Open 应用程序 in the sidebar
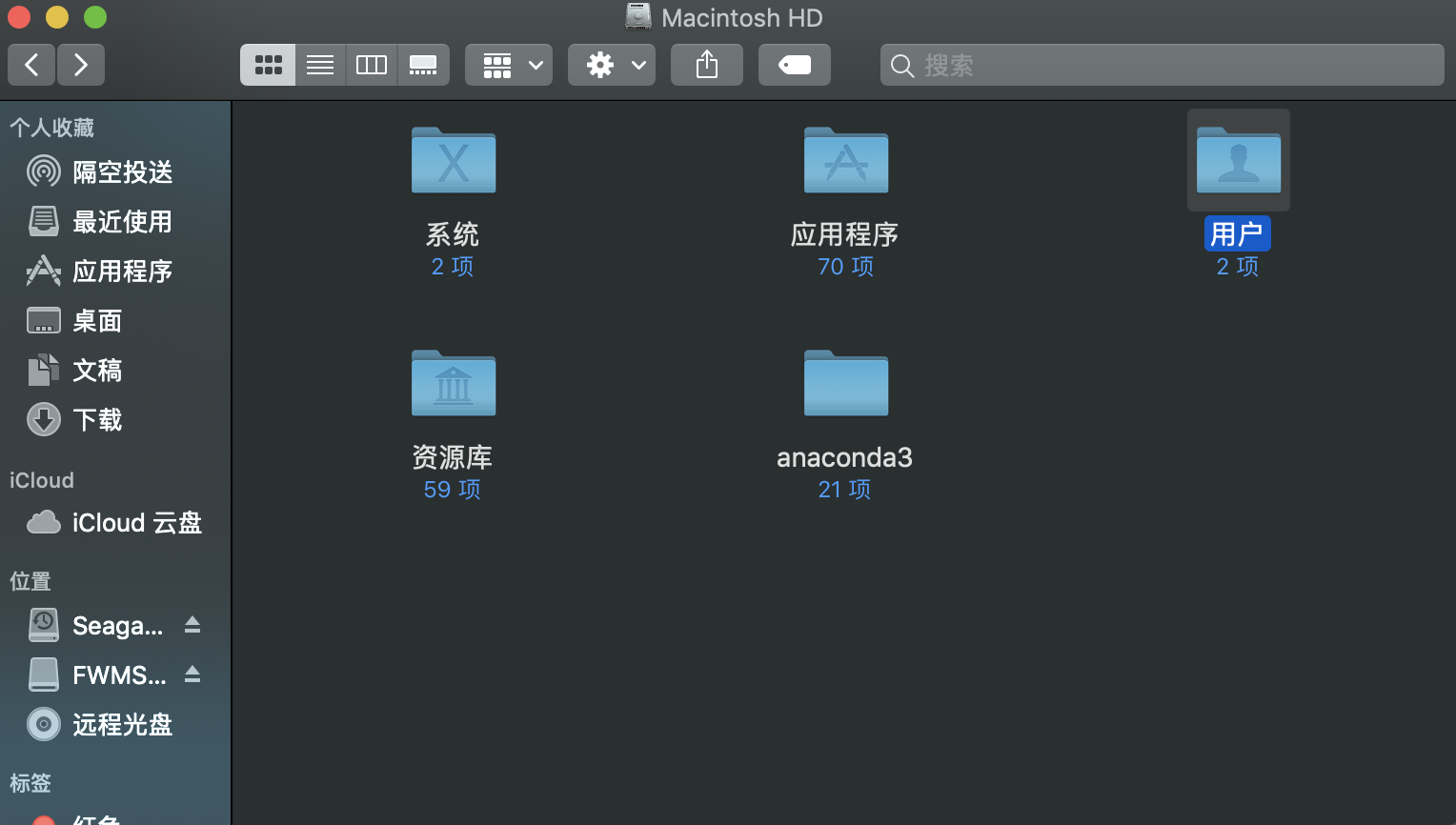The width and height of the screenshot is (1456, 825). [x=115, y=272]
